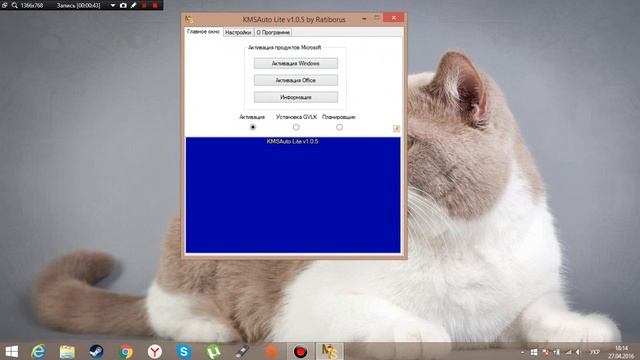Open the О Программе tab
Image resolution: width=640 pixels, height=360 pixels.
tap(273, 32)
